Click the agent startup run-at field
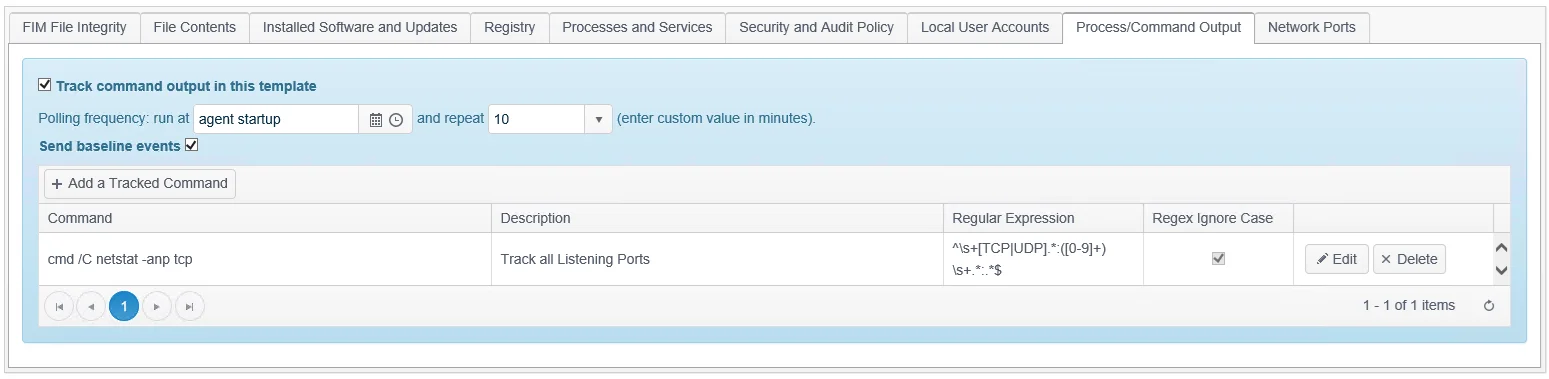This screenshot has width=1549, height=379. pos(276,119)
